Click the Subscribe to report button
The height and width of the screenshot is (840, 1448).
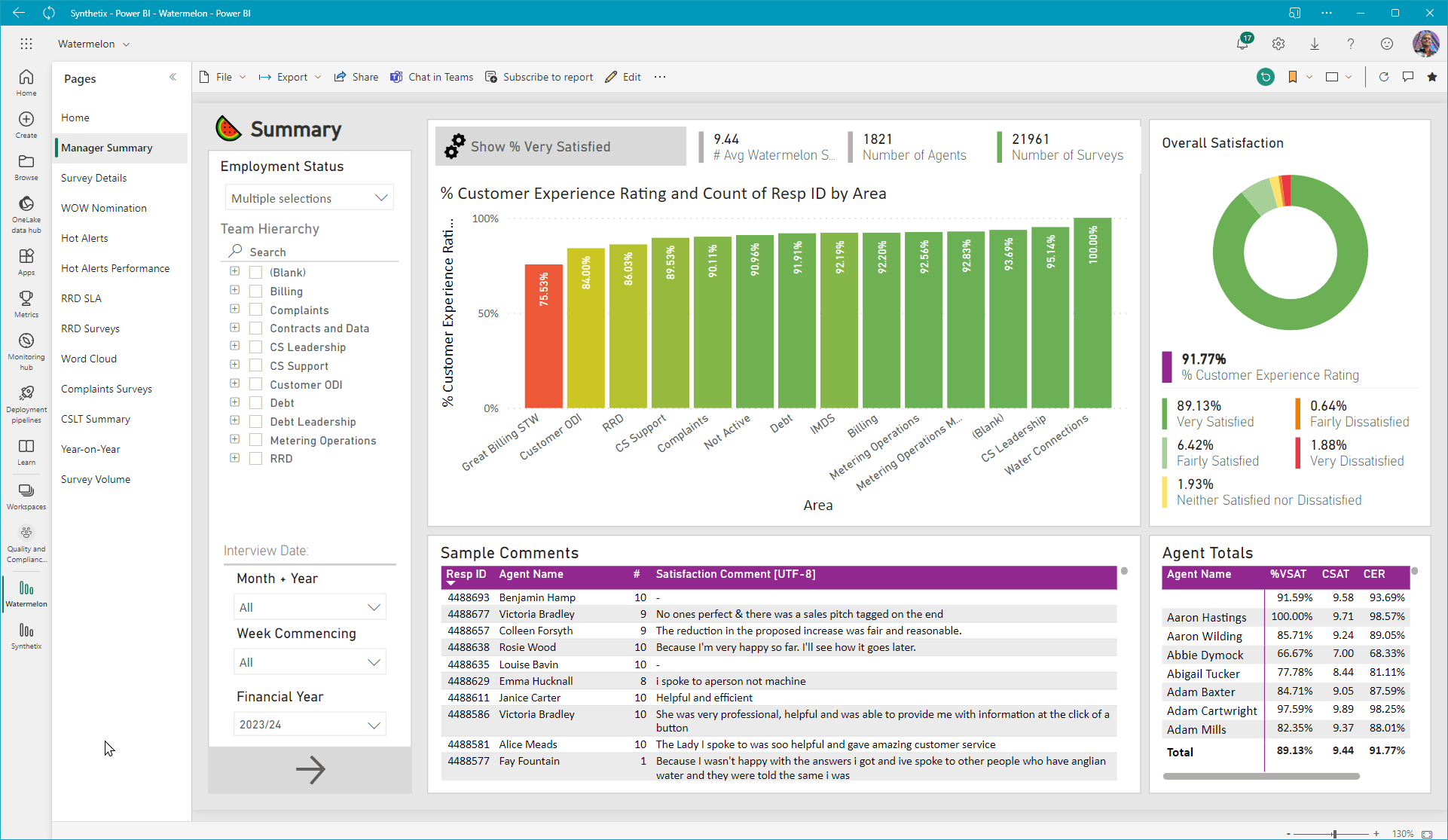tap(539, 77)
